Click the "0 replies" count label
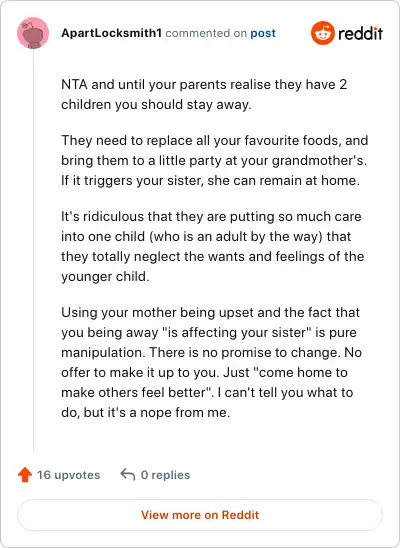The height and width of the screenshot is (548, 400). (165, 475)
